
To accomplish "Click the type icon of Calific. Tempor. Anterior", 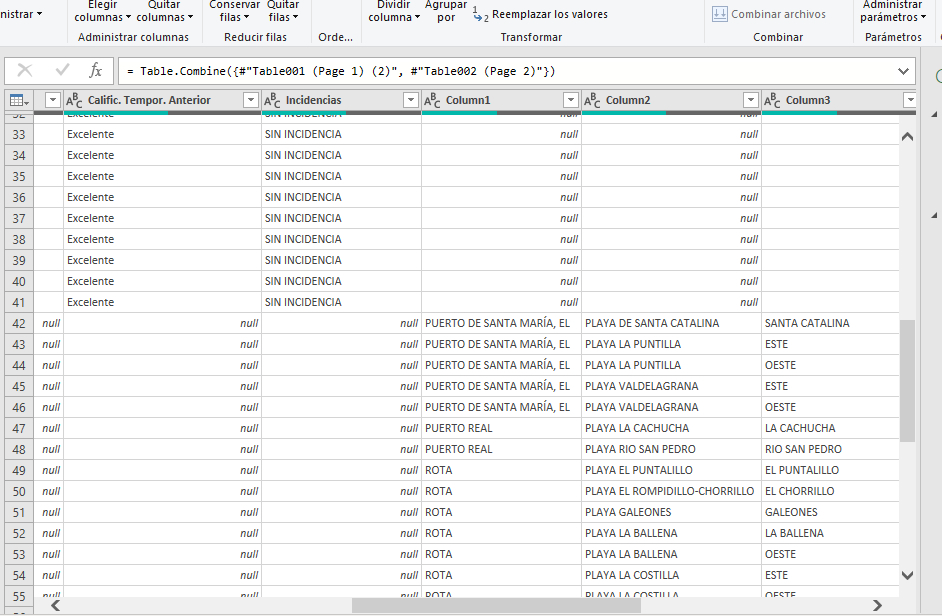I will pos(74,100).
